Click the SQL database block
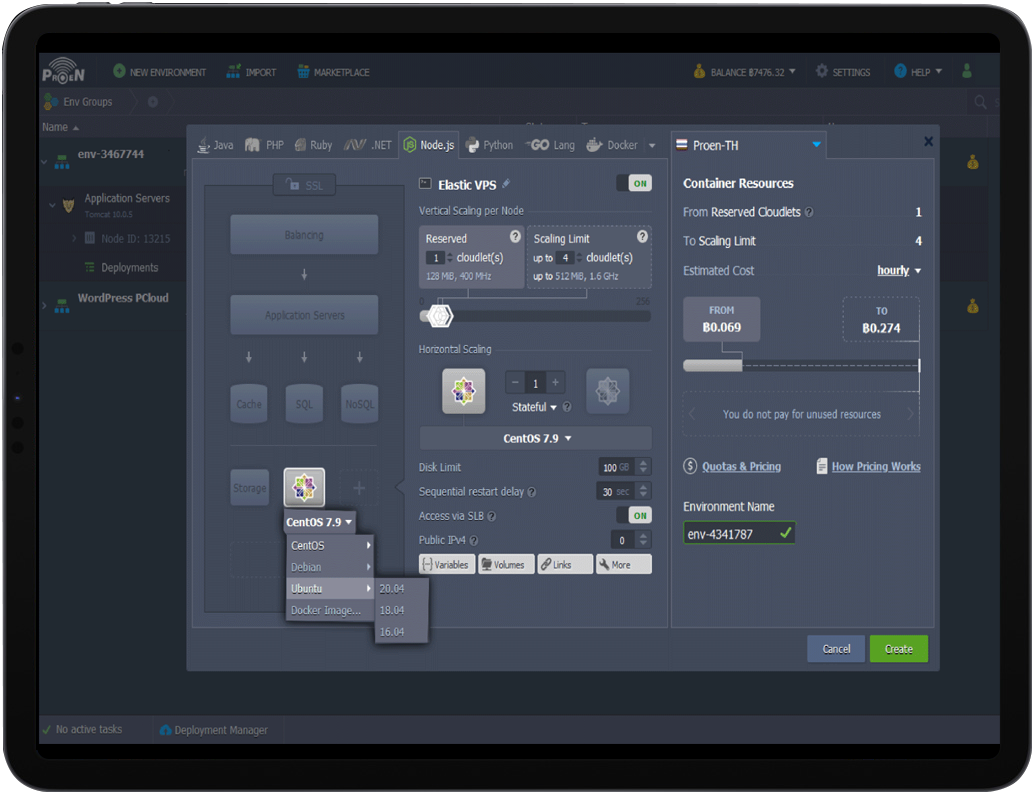The width and height of the screenshot is (1034, 794). point(304,404)
